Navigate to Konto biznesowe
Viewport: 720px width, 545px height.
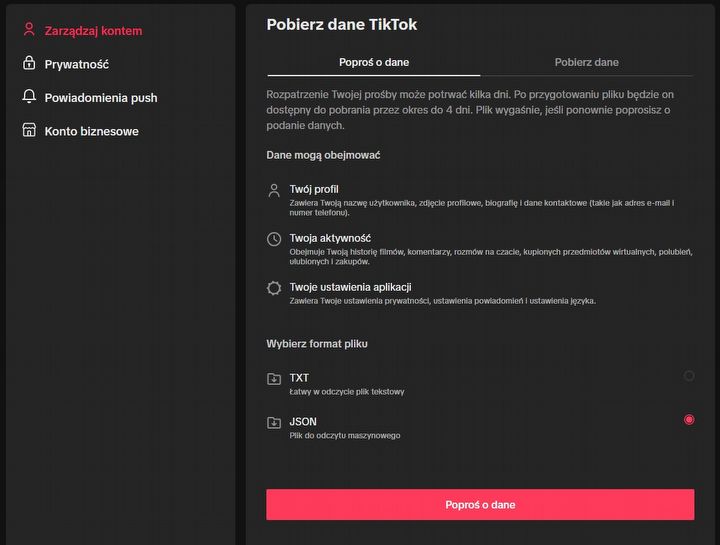tap(91, 131)
